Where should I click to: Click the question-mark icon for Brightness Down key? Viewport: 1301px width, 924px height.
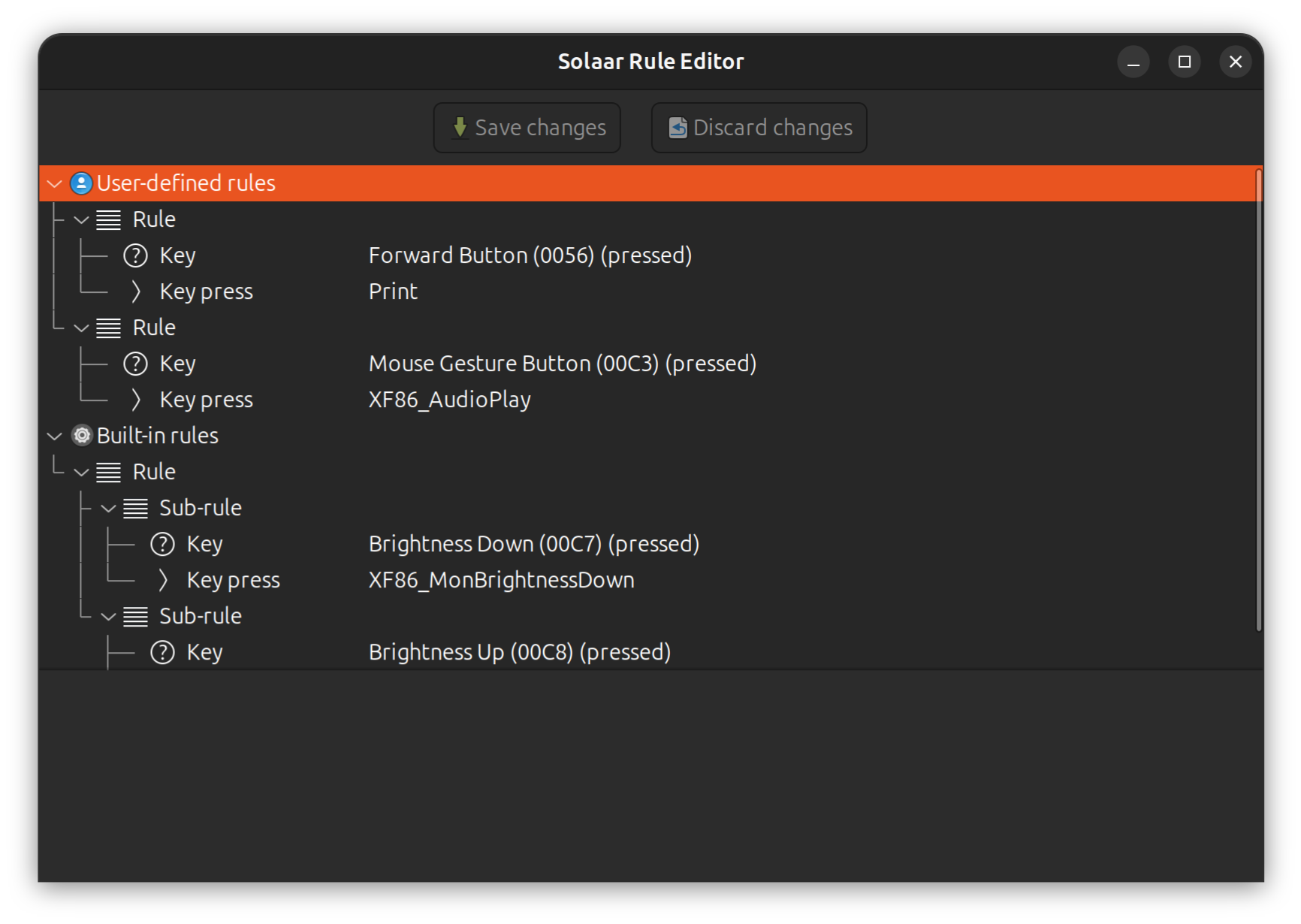162,544
